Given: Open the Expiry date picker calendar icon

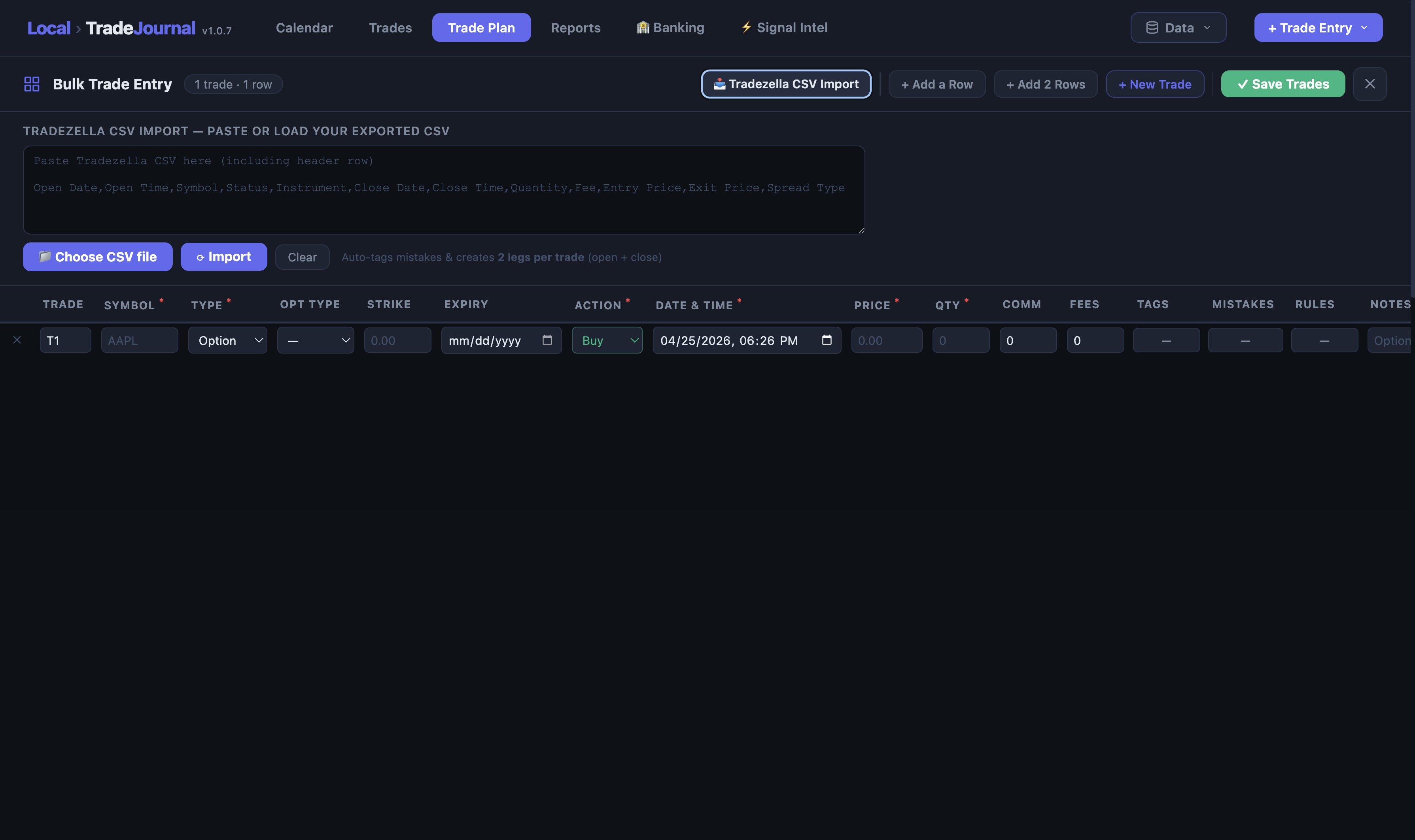Looking at the screenshot, I should [x=547, y=340].
